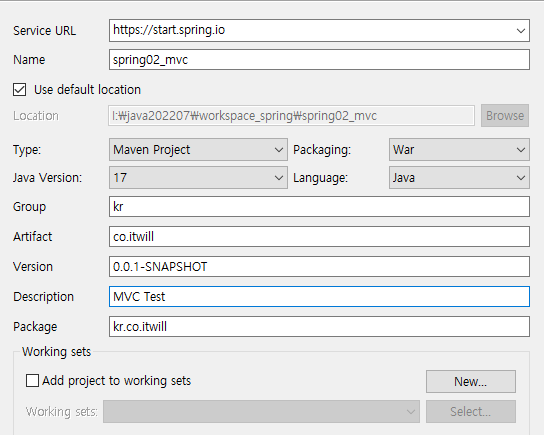
Task: Click the Artifact field containing co.itwill
Action: coord(319,237)
